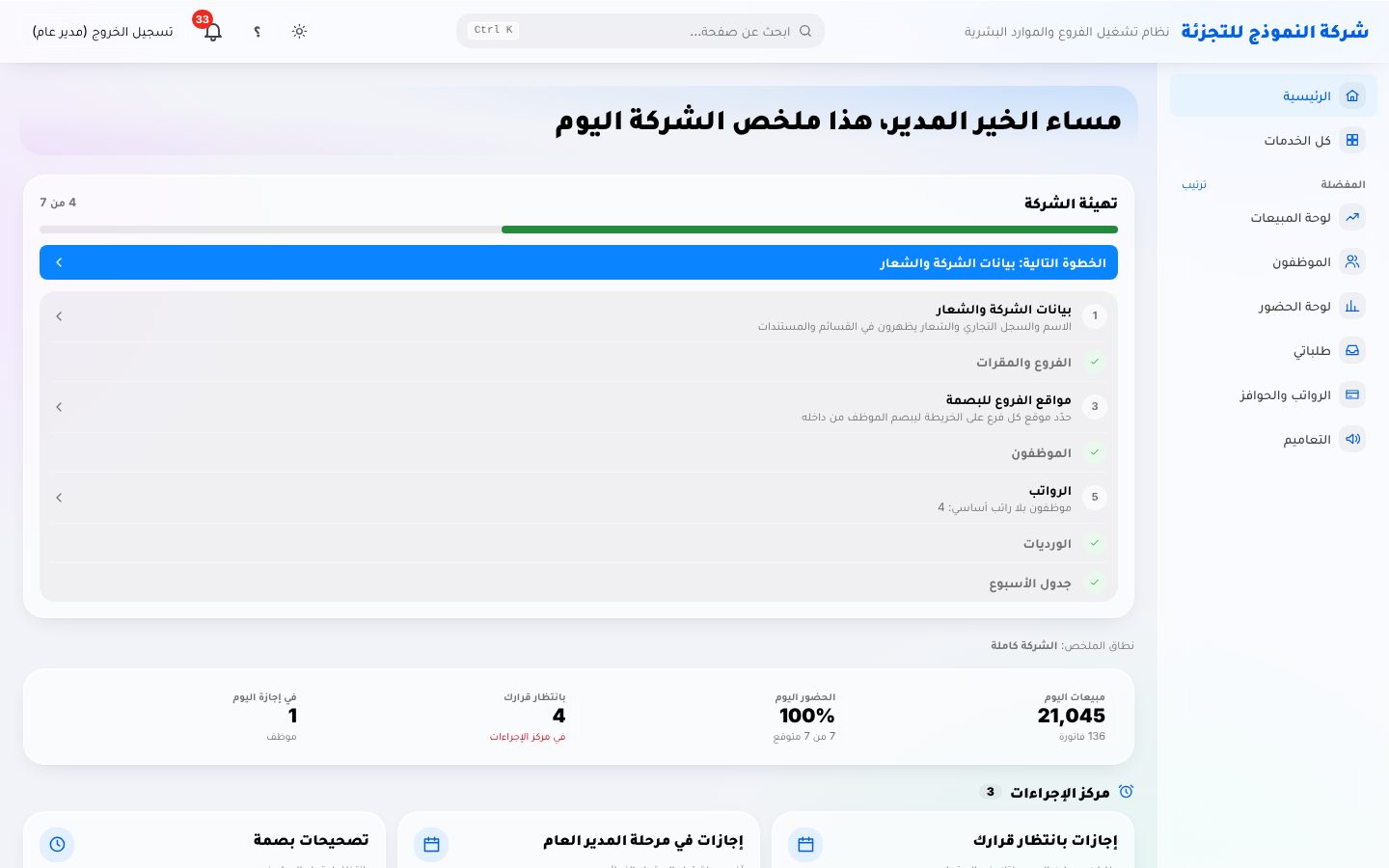Click the bar chart icon beside لوحة الحضور
Image resolution: width=1389 pixels, height=868 pixels.
tap(1352, 306)
